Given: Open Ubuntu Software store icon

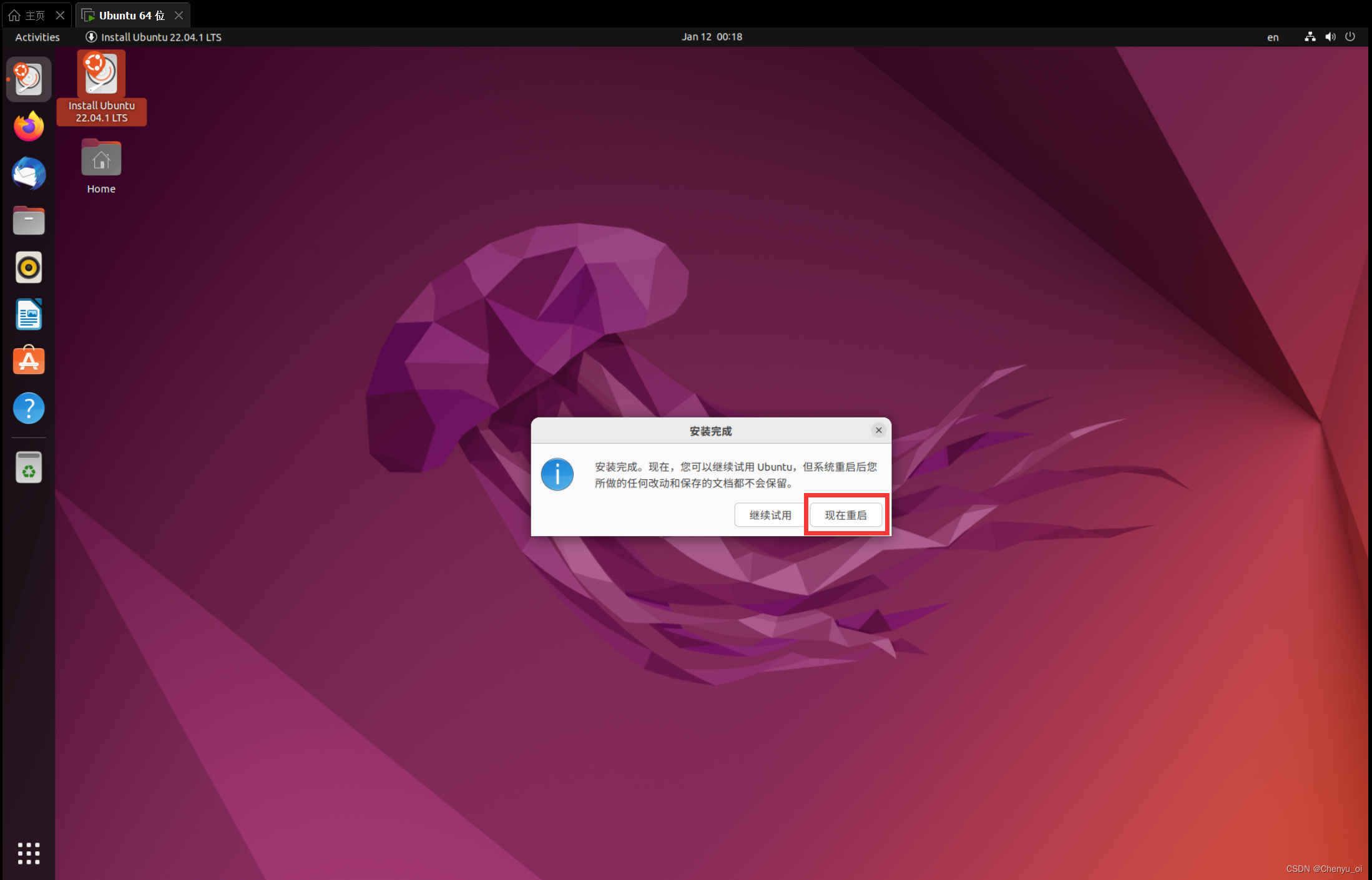Looking at the screenshot, I should click(x=29, y=361).
